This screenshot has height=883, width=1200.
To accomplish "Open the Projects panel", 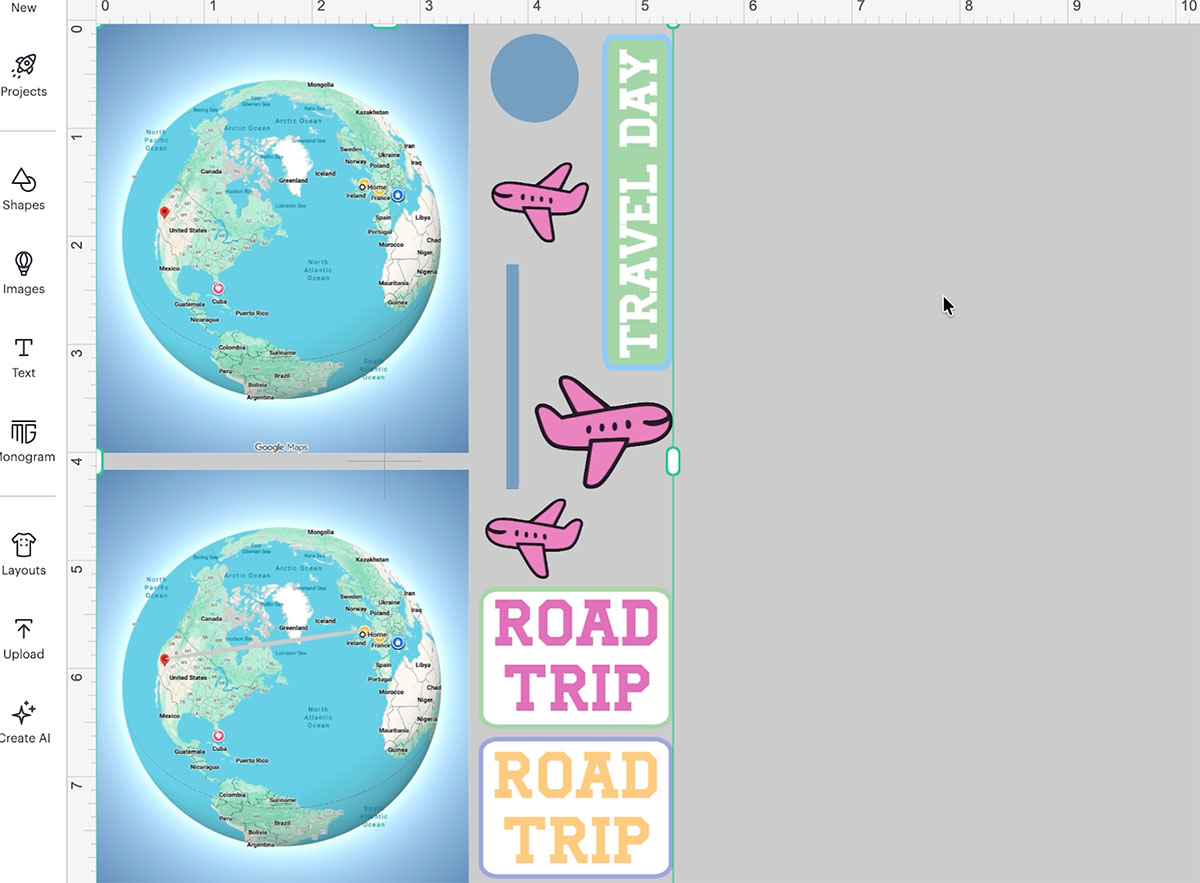I will click(x=24, y=75).
